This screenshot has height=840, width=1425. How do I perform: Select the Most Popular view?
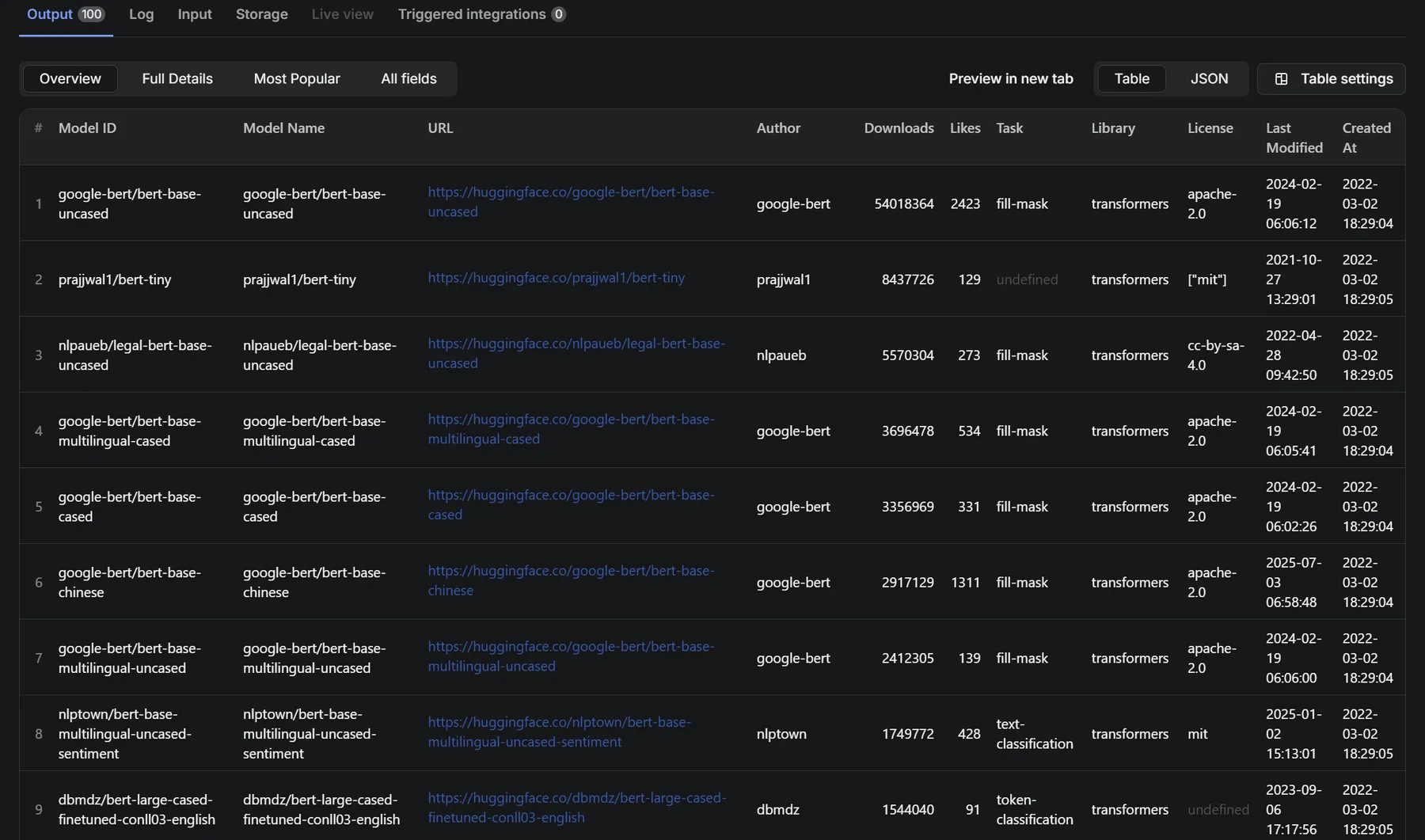click(297, 78)
